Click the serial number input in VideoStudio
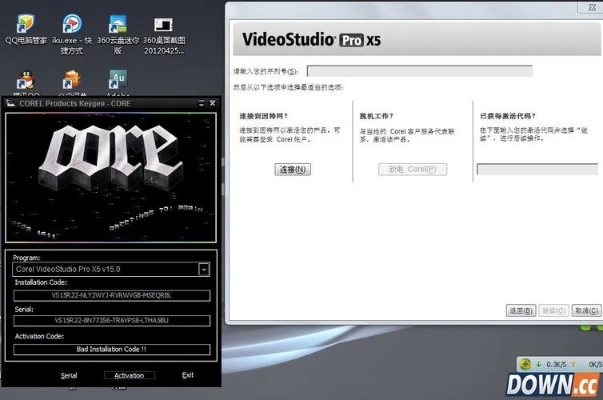 click(x=420, y=71)
